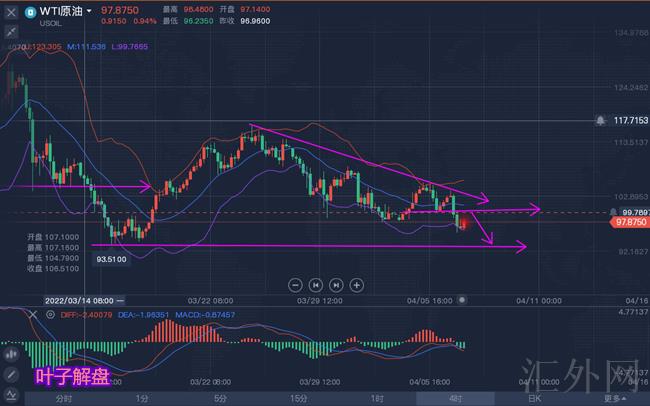
Task: Click the DIFF:-2.40079 MACD value
Action: click(x=86, y=315)
